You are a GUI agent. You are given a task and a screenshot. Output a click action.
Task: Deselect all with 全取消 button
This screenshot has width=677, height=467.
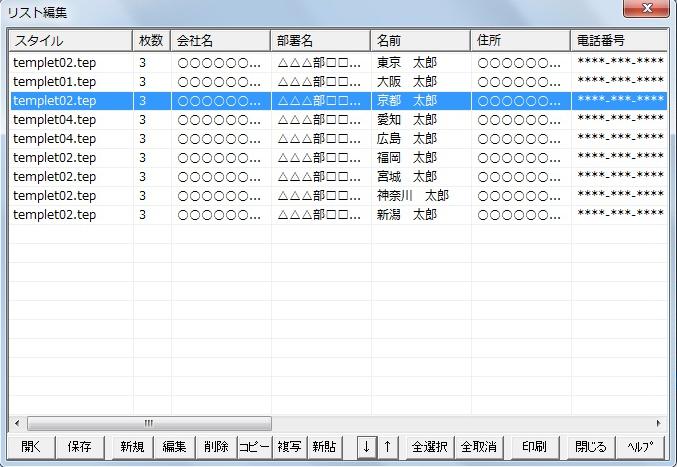tap(478, 447)
